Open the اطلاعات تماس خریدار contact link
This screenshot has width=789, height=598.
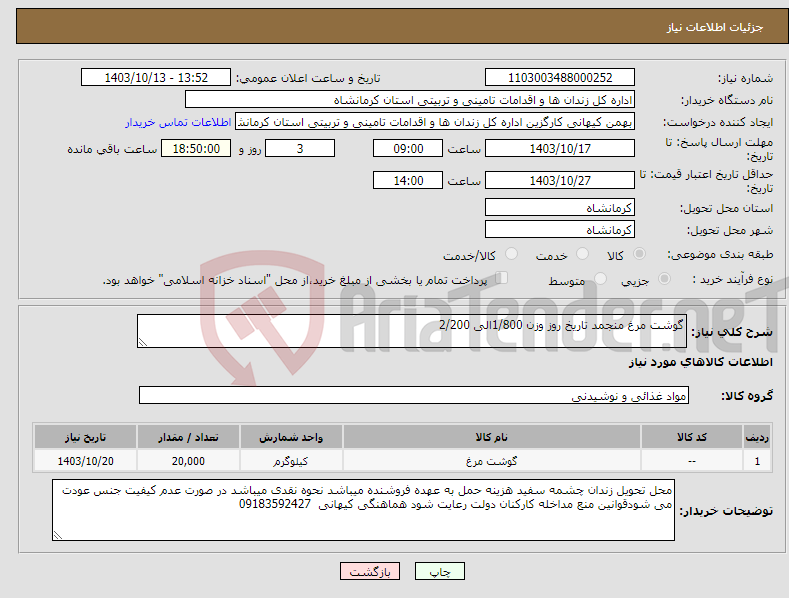(x=178, y=122)
